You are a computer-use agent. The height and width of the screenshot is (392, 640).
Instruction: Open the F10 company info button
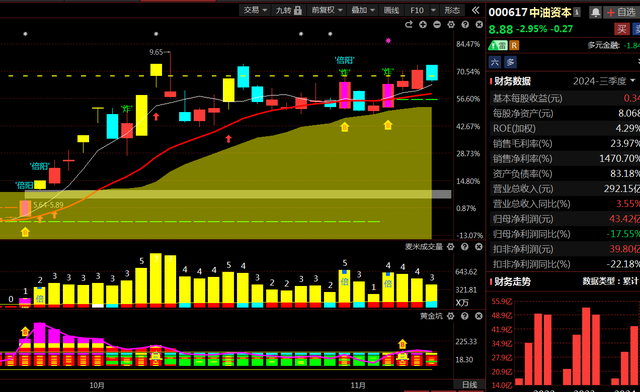coord(417,10)
